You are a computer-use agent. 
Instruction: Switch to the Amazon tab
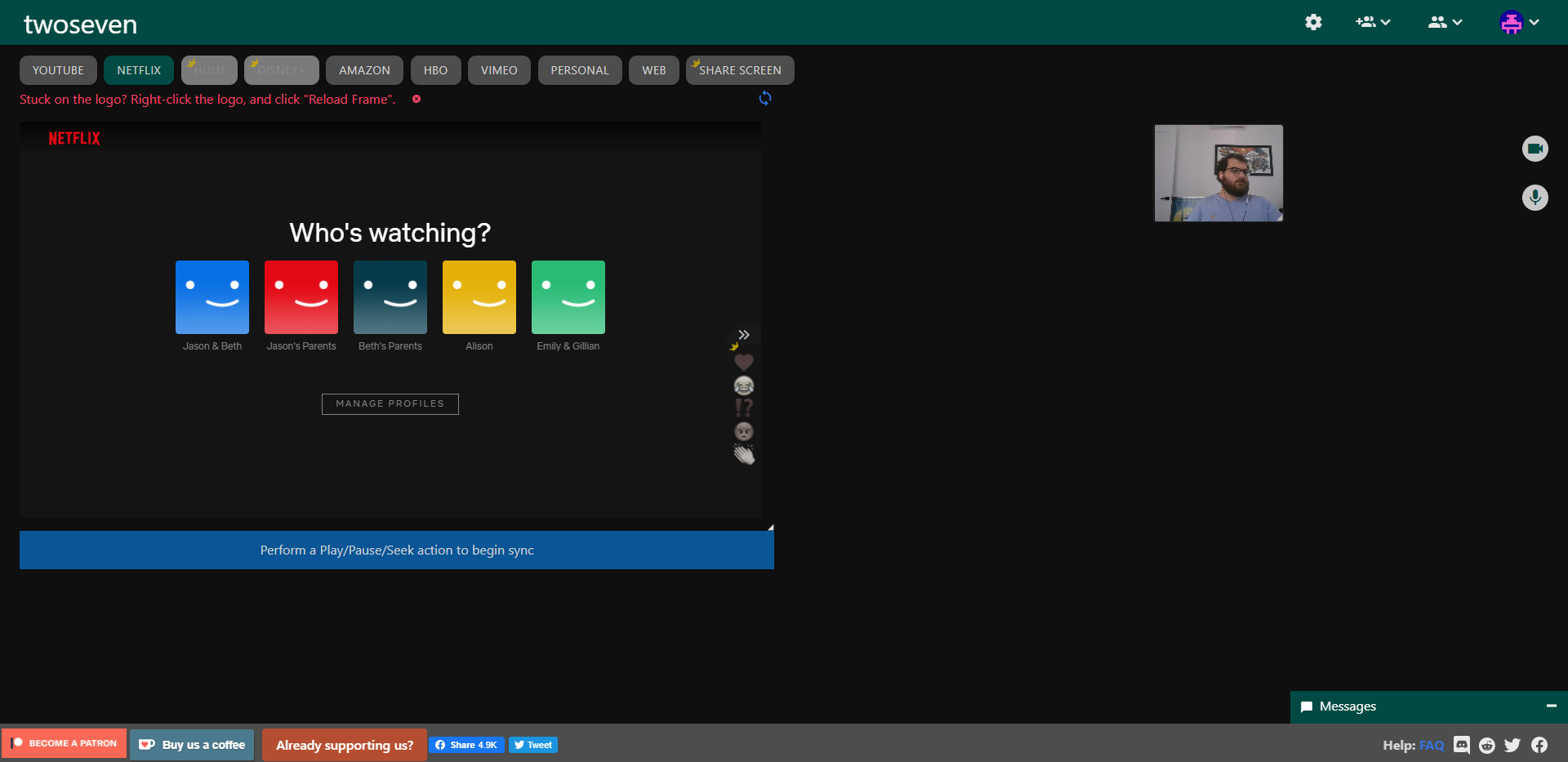(364, 70)
